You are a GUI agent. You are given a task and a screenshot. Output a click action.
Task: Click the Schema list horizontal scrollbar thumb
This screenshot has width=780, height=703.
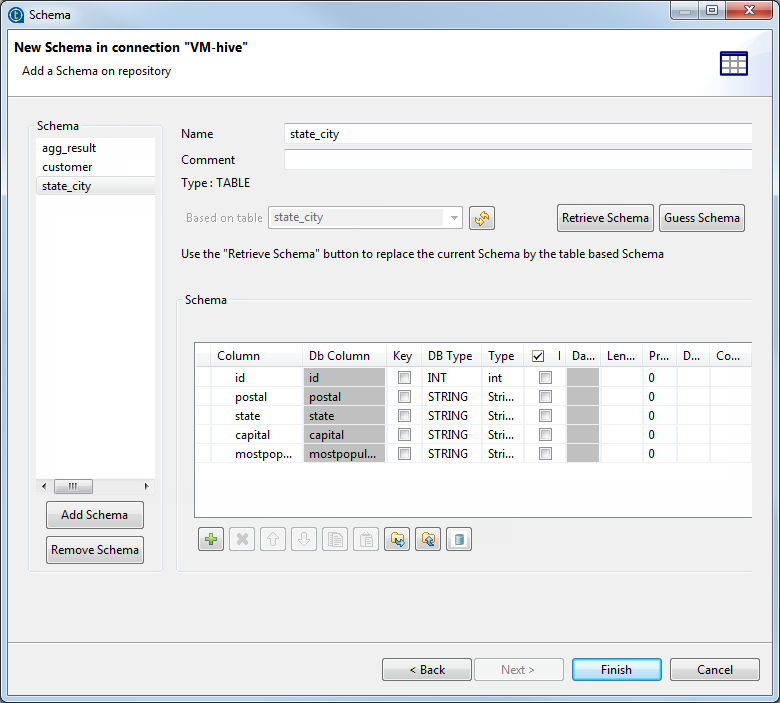pyautogui.click(x=73, y=487)
